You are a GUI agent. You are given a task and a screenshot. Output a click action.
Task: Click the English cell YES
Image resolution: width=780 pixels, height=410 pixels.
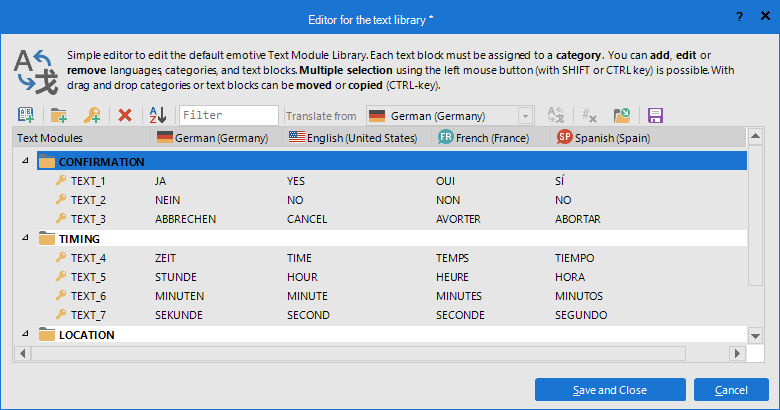click(x=296, y=181)
